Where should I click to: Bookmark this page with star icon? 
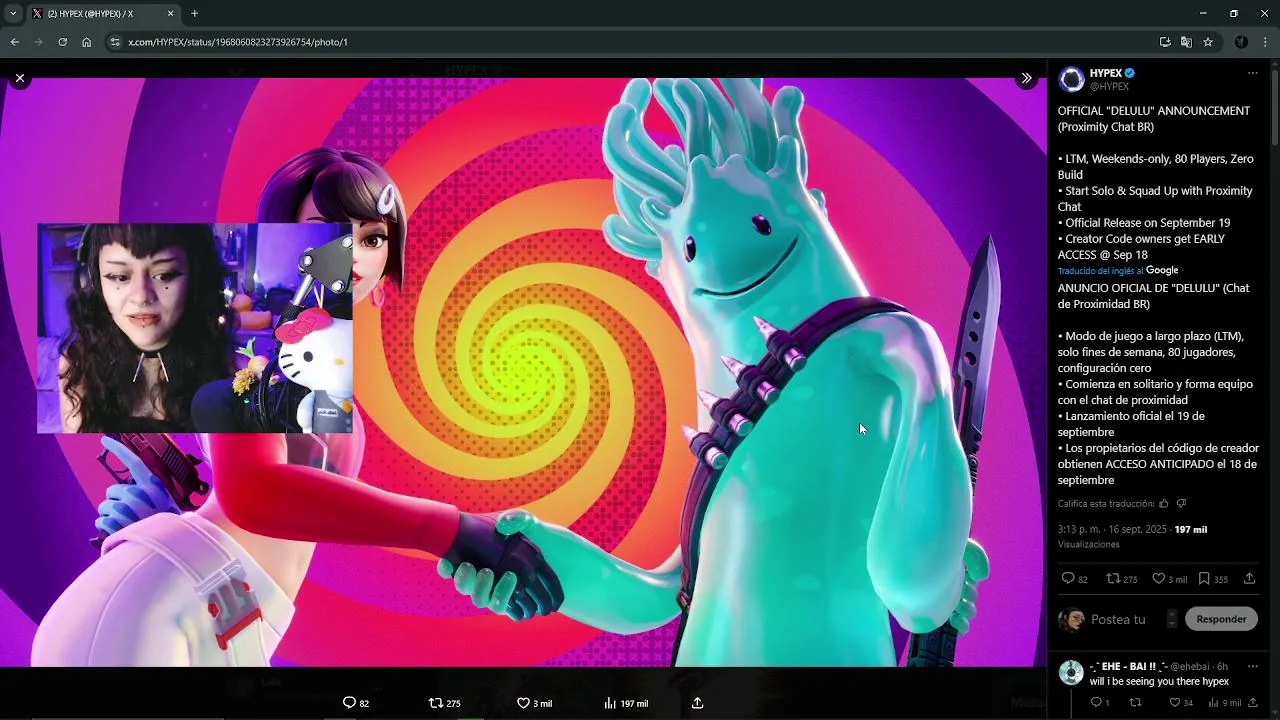point(1208,42)
